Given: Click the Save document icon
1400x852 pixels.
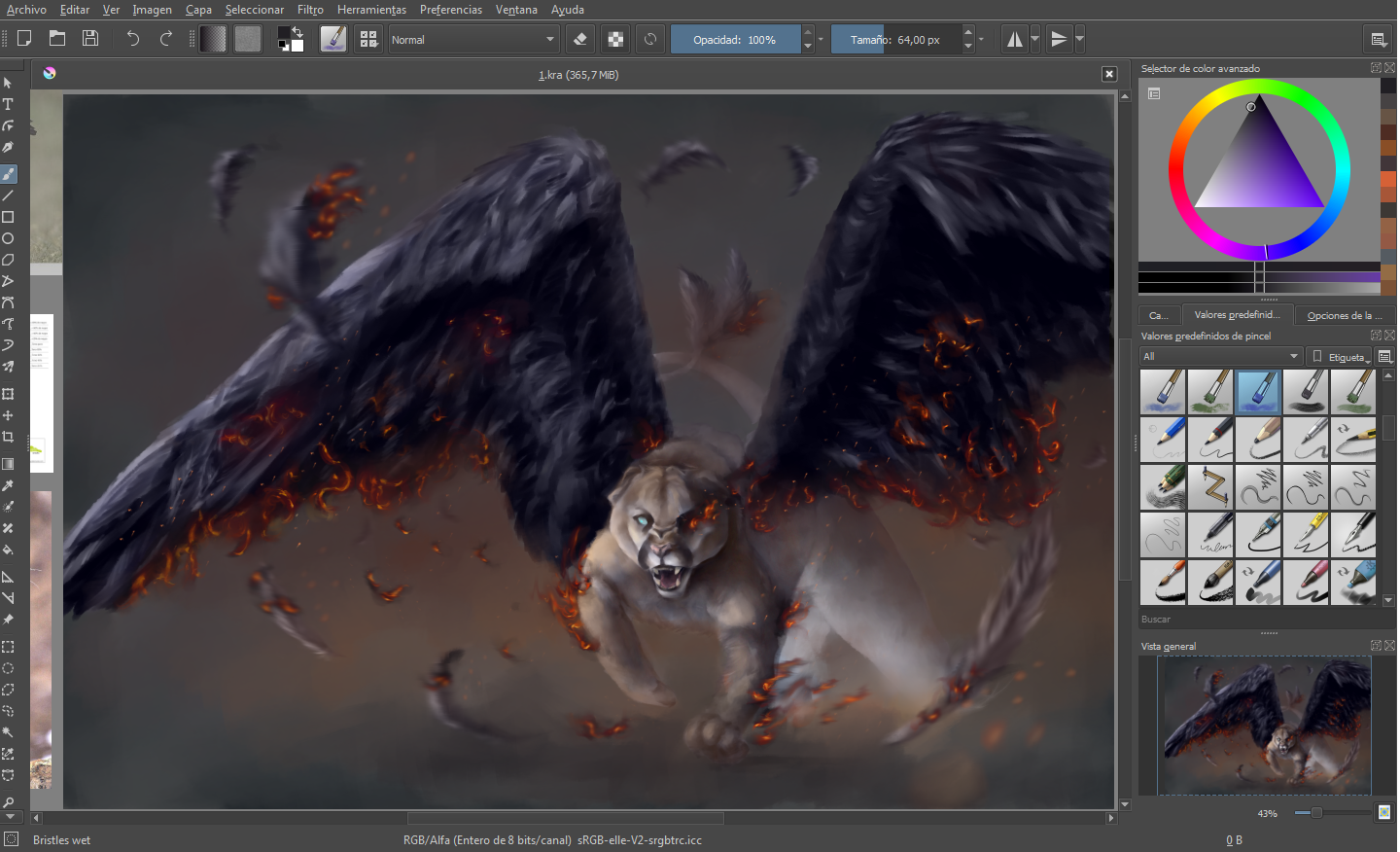Looking at the screenshot, I should coord(90,39).
